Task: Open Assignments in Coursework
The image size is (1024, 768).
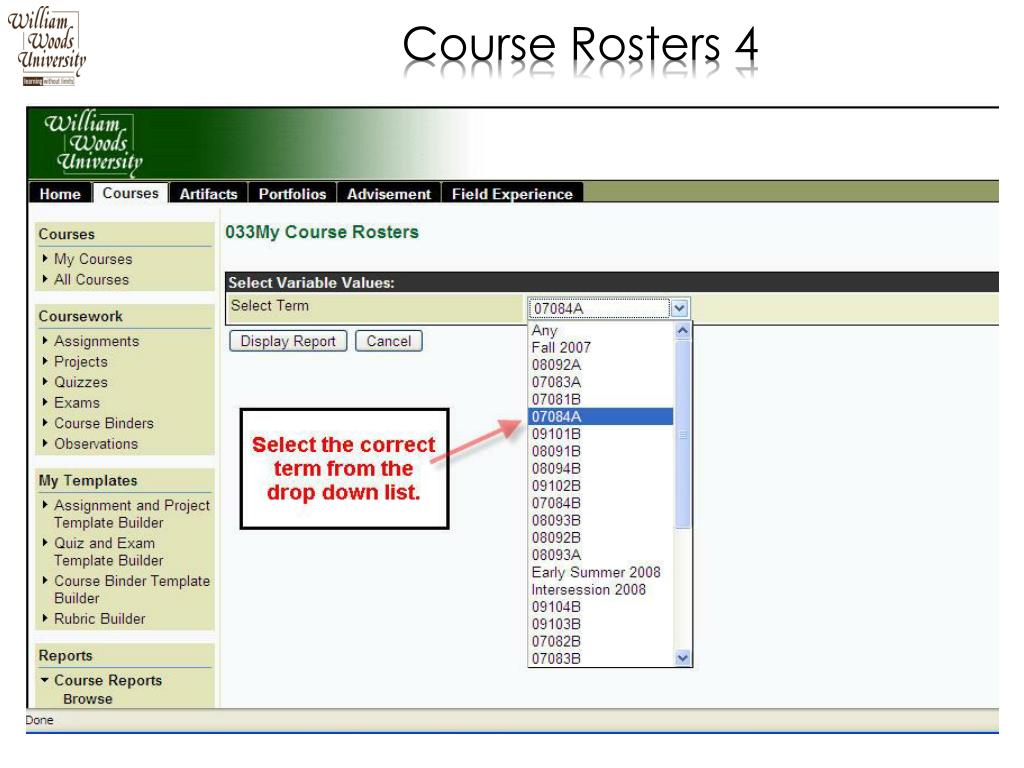Action: [x=97, y=341]
